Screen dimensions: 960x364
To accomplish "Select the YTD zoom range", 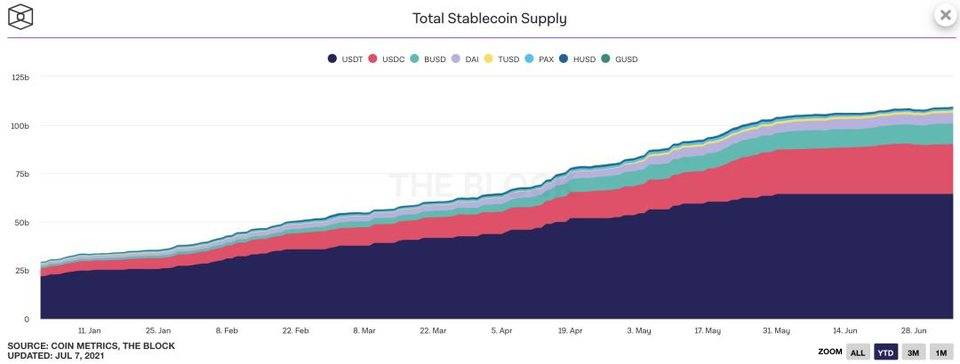I will pos(885,352).
